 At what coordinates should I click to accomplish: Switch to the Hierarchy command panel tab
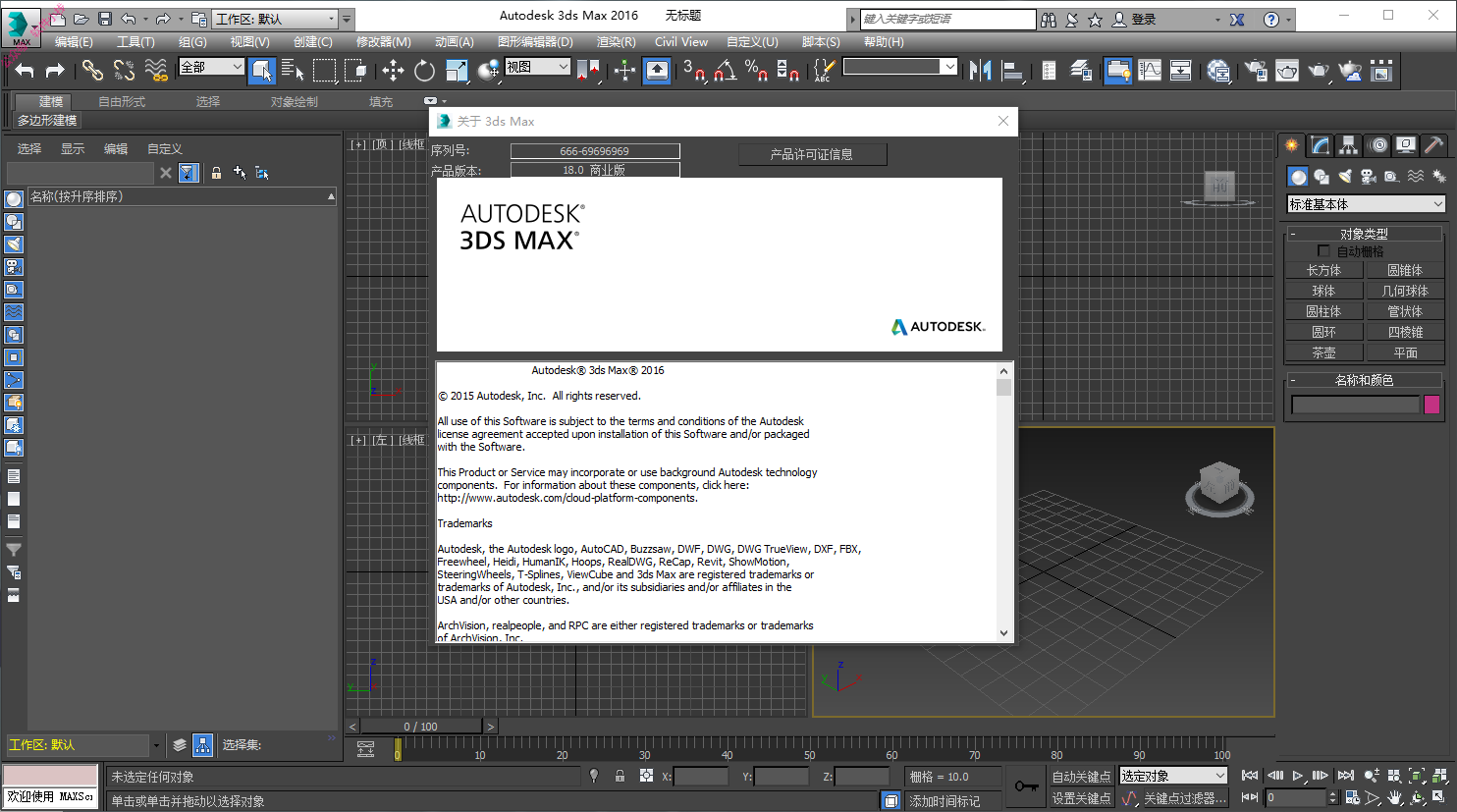(x=1349, y=145)
